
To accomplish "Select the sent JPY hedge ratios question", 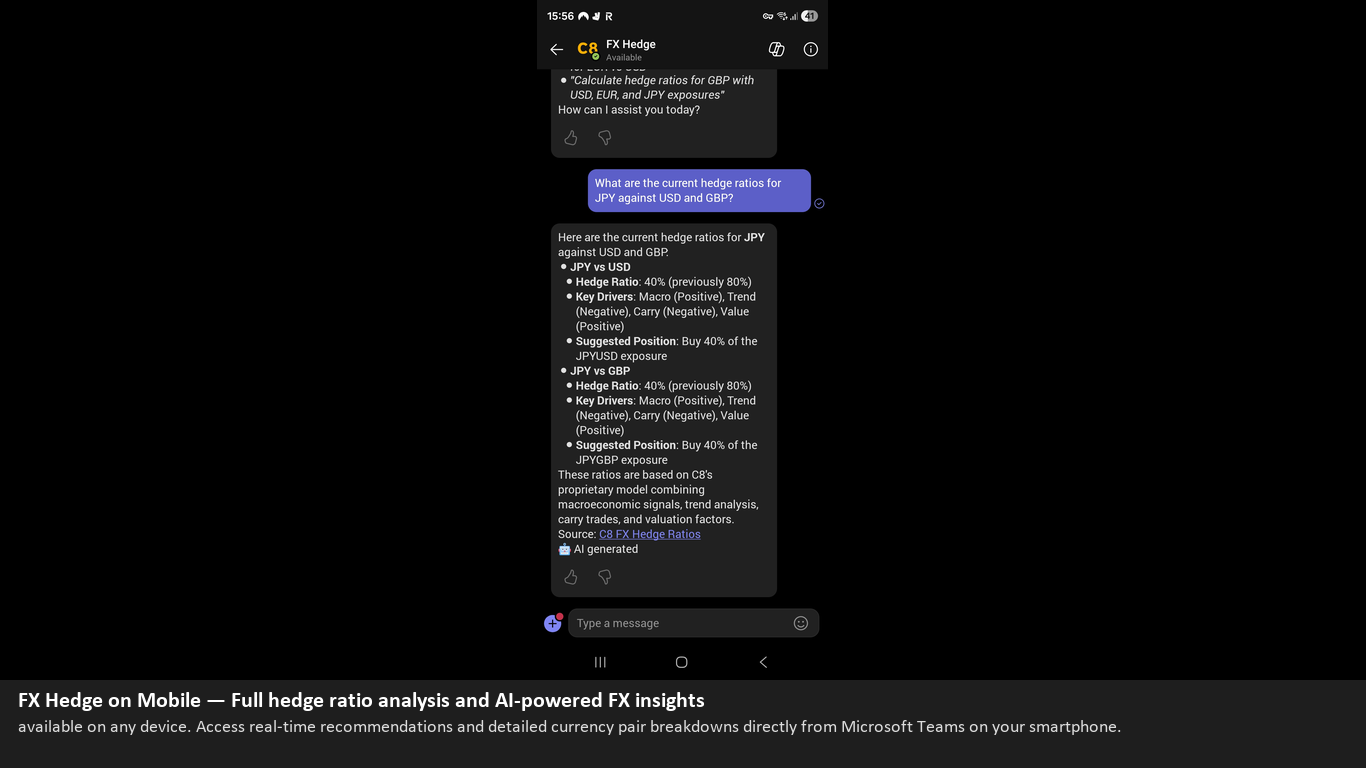I will click(x=699, y=190).
